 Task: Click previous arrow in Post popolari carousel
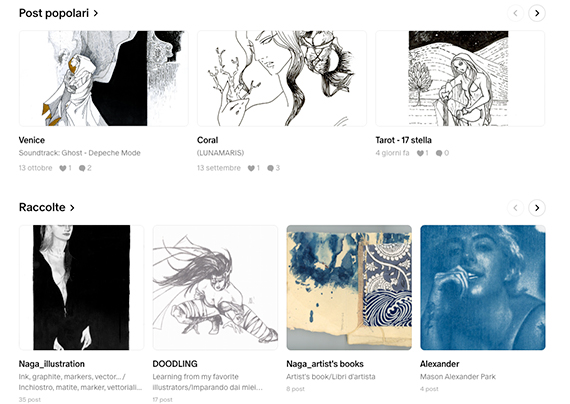click(515, 13)
